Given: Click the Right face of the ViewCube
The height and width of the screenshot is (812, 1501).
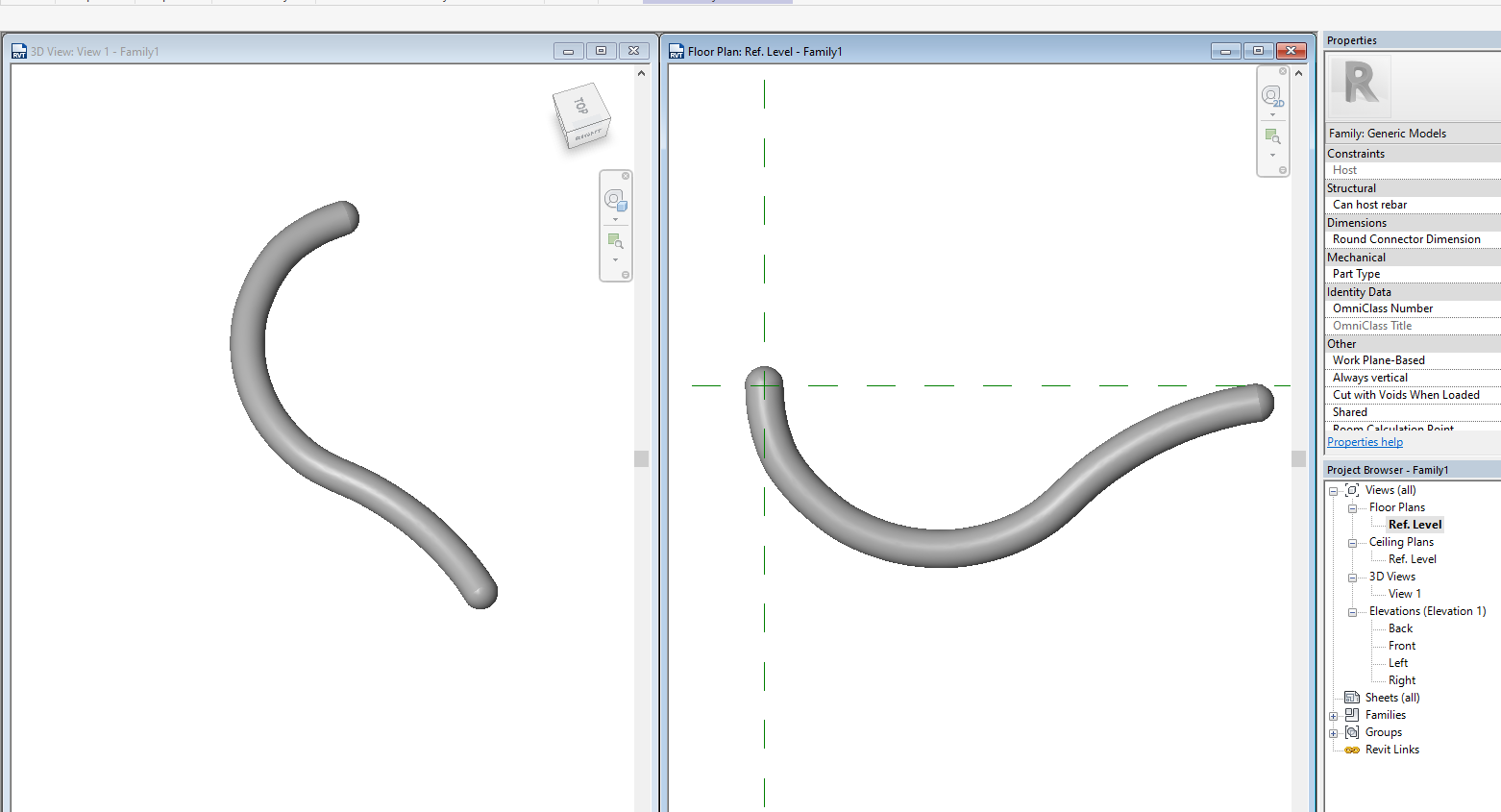Looking at the screenshot, I should 588,135.
